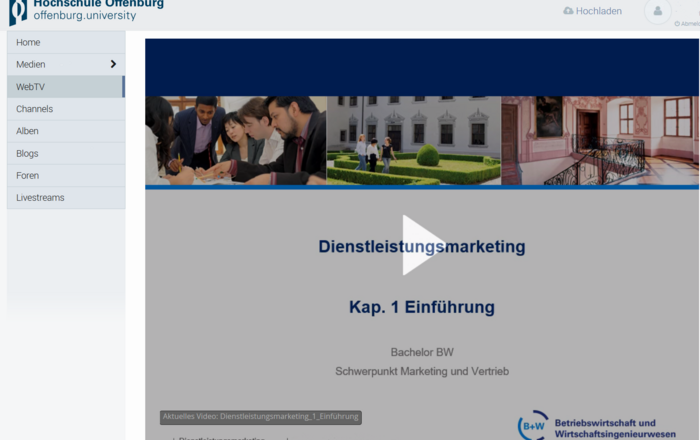
Task: Expand the Medien submenu chevron
Action: click(113, 64)
